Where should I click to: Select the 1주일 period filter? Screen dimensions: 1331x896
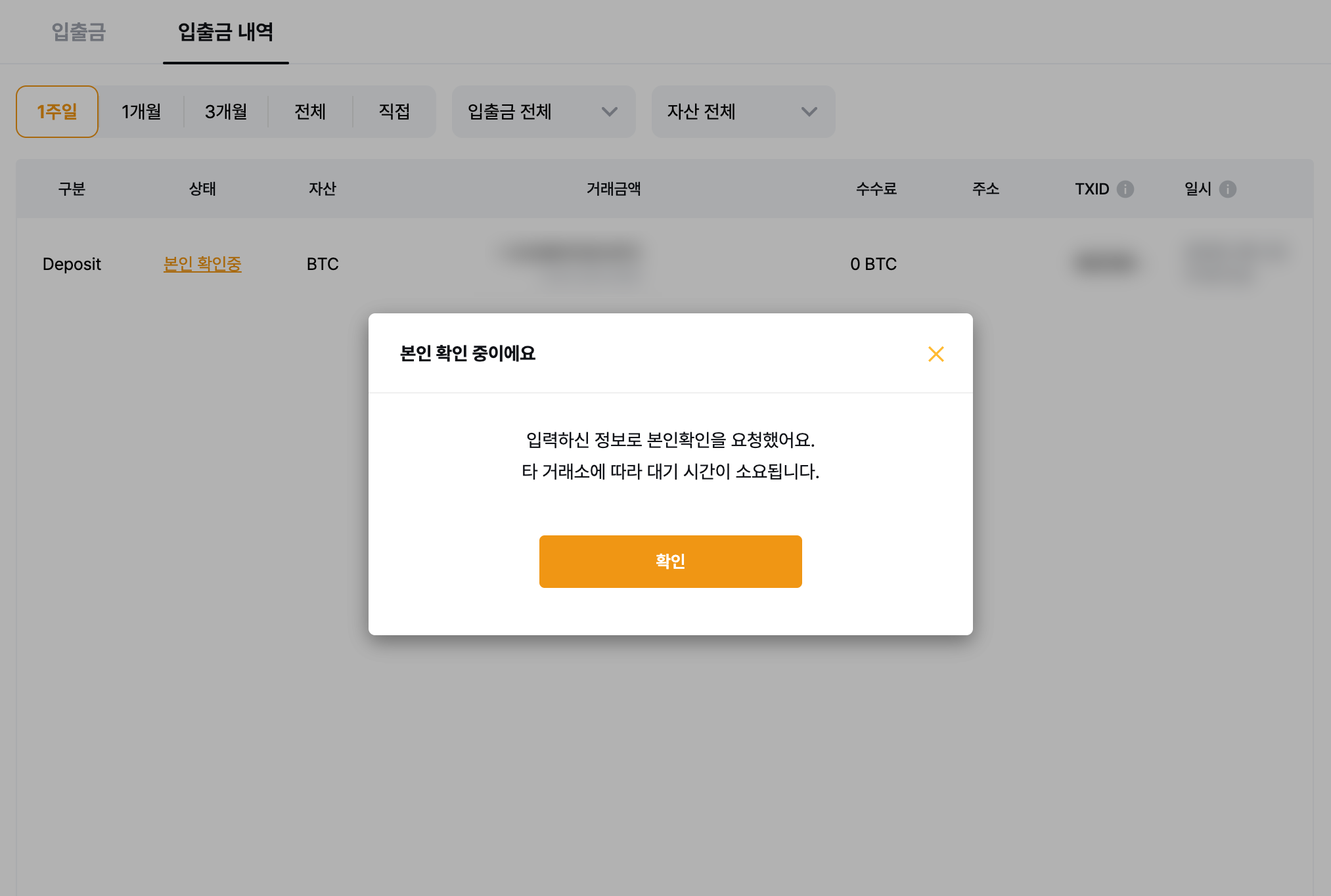pyautogui.click(x=57, y=112)
